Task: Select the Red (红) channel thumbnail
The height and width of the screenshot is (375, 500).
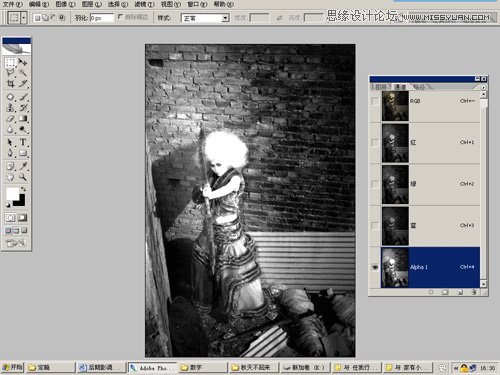Action: tap(395, 143)
